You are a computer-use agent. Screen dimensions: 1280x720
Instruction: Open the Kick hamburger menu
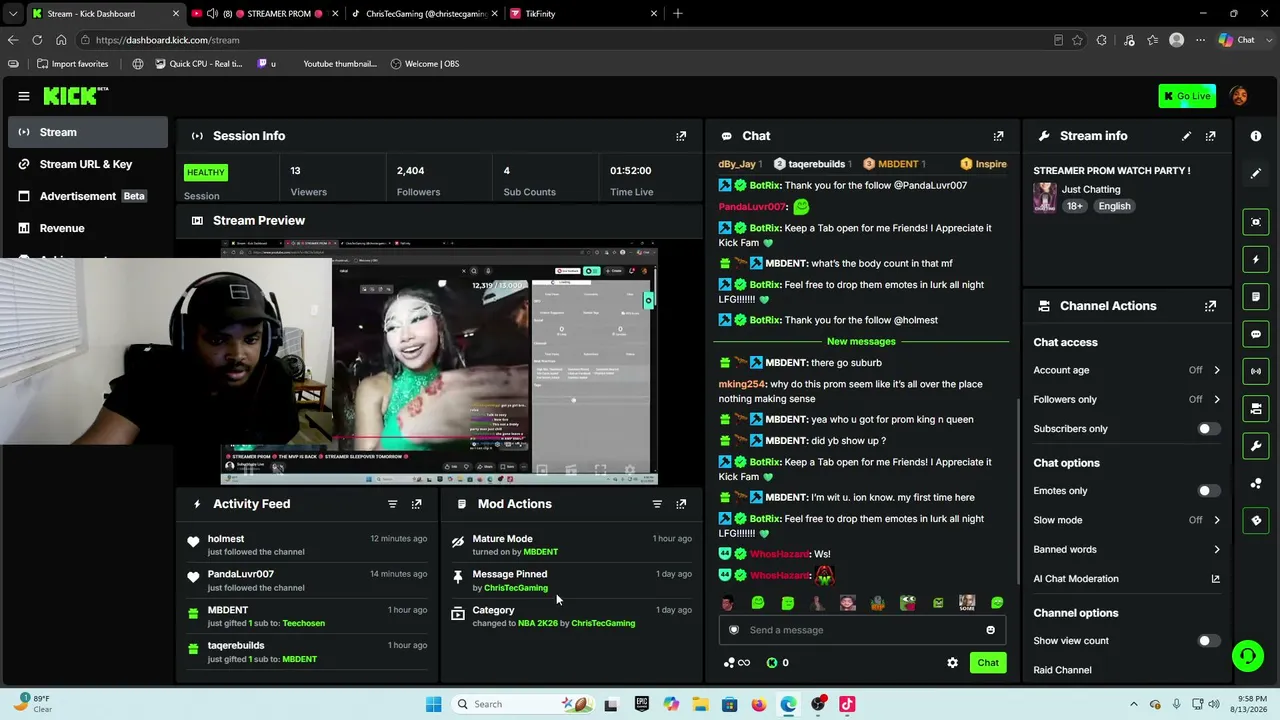(x=24, y=96)
